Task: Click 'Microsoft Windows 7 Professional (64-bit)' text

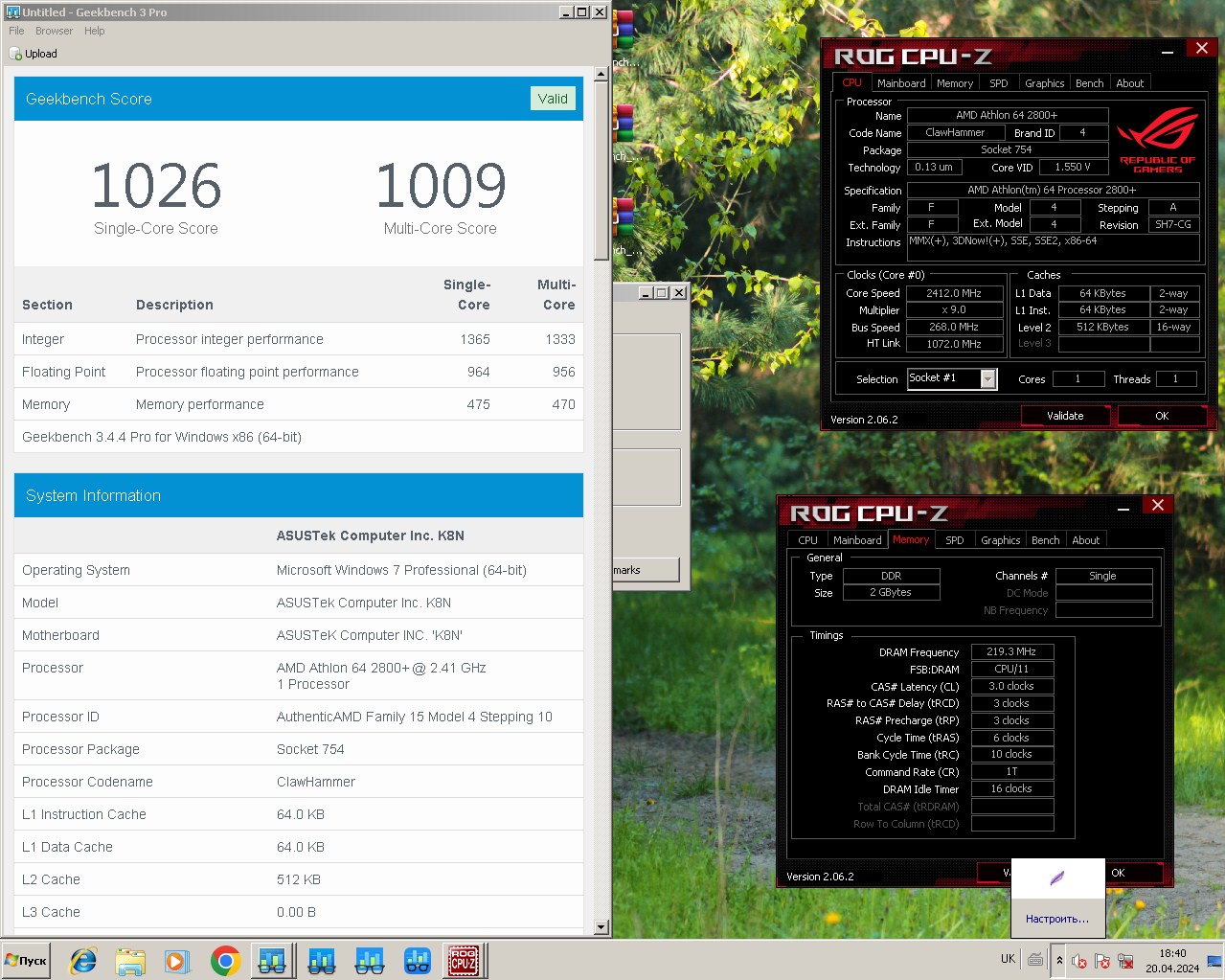Action: [x=401, y=570]
